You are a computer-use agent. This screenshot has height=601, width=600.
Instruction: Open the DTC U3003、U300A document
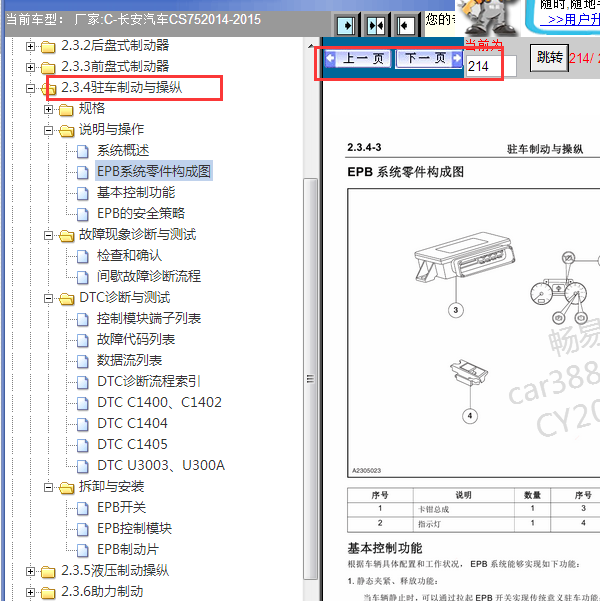[161, 465]
